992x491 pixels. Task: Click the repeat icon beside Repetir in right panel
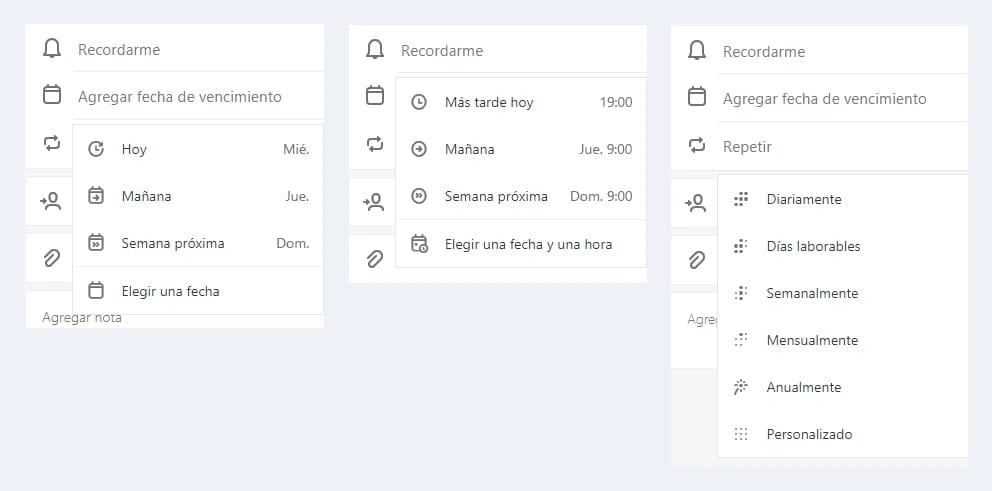coord(697,146)
